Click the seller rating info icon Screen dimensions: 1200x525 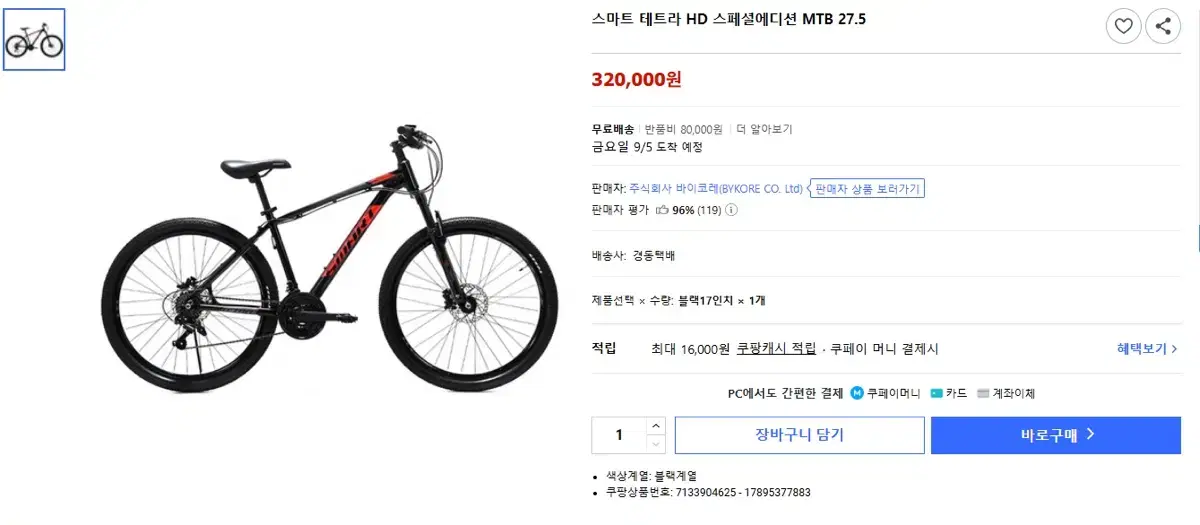(x=731, y=210)
